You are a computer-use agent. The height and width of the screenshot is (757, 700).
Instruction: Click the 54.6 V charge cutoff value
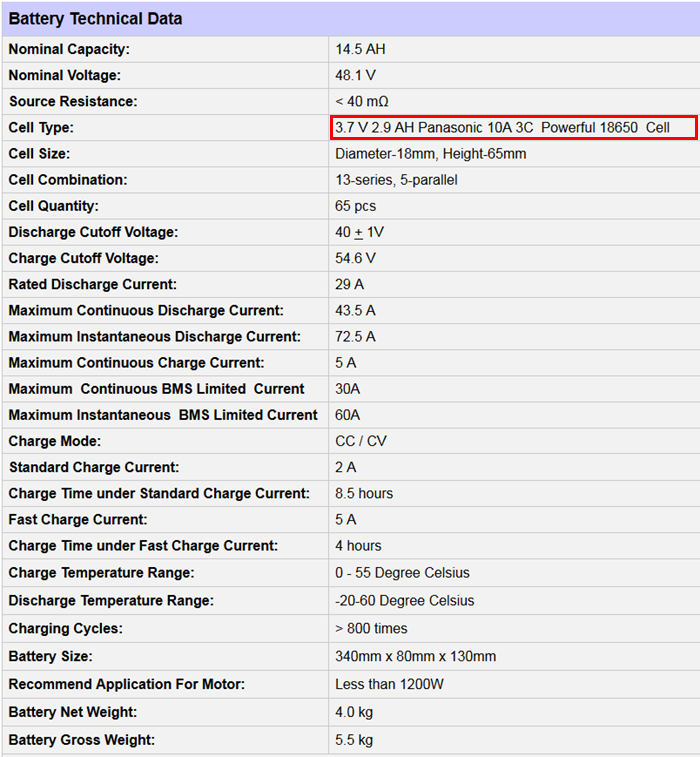(355, 258)
